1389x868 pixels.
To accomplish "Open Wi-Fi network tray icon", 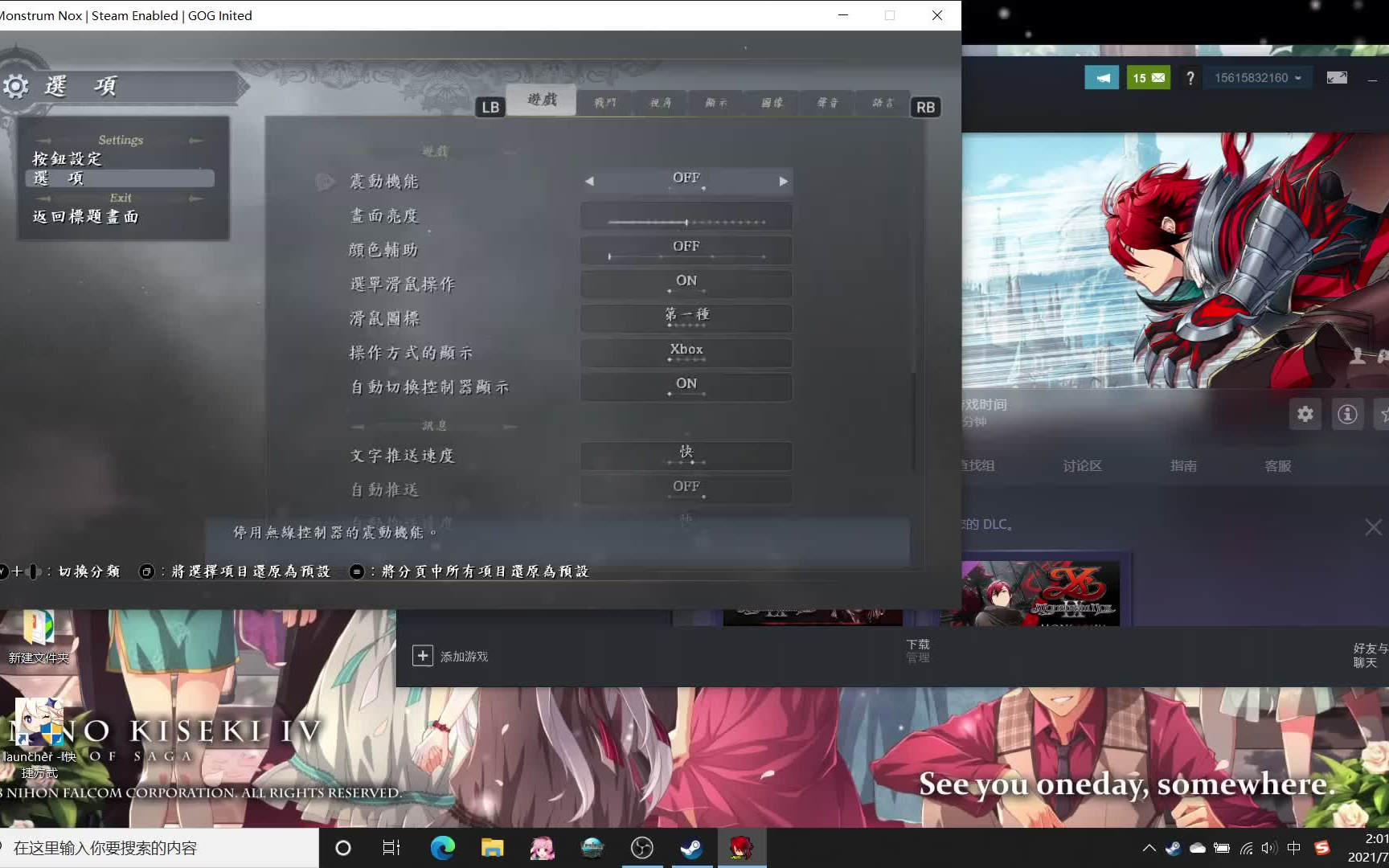I will click(x=1246, y=848).
